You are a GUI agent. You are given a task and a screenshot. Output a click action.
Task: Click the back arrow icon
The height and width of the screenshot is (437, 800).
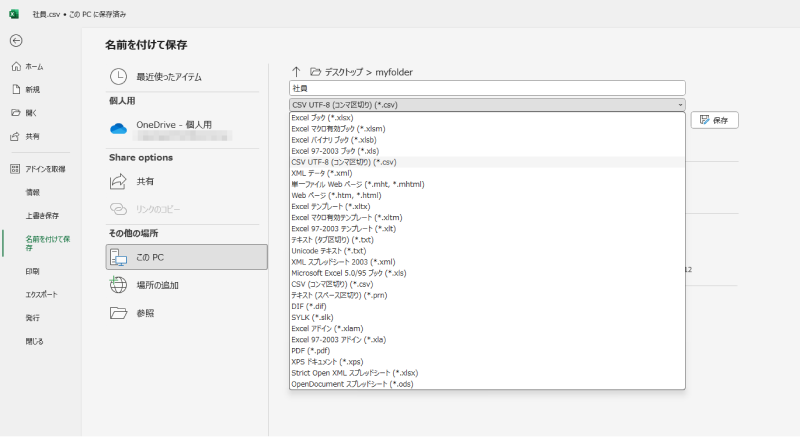click(16, 41)
